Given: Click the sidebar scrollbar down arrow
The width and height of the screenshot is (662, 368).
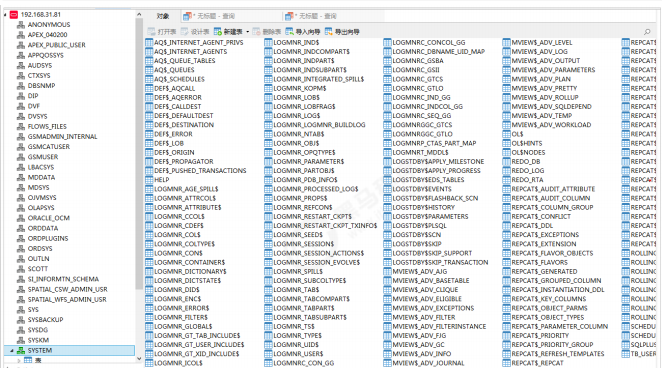Looking at the screenshot, I should click(x=139, y=359).
